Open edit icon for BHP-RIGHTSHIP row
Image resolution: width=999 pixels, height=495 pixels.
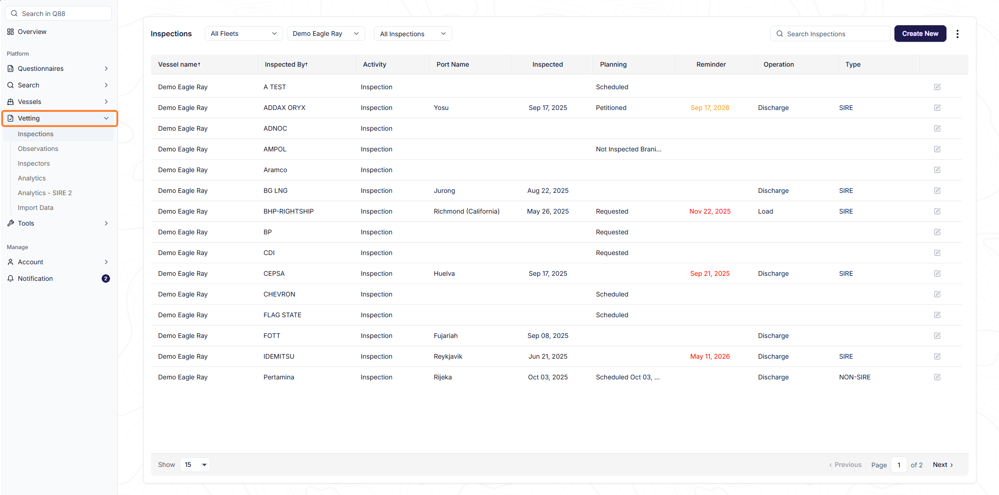[937, 211]
